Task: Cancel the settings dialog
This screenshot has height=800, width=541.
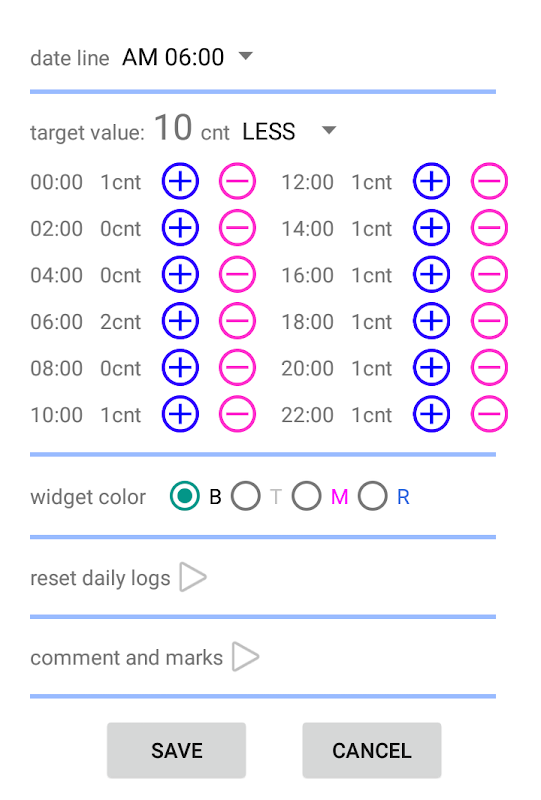Action: 372,751
